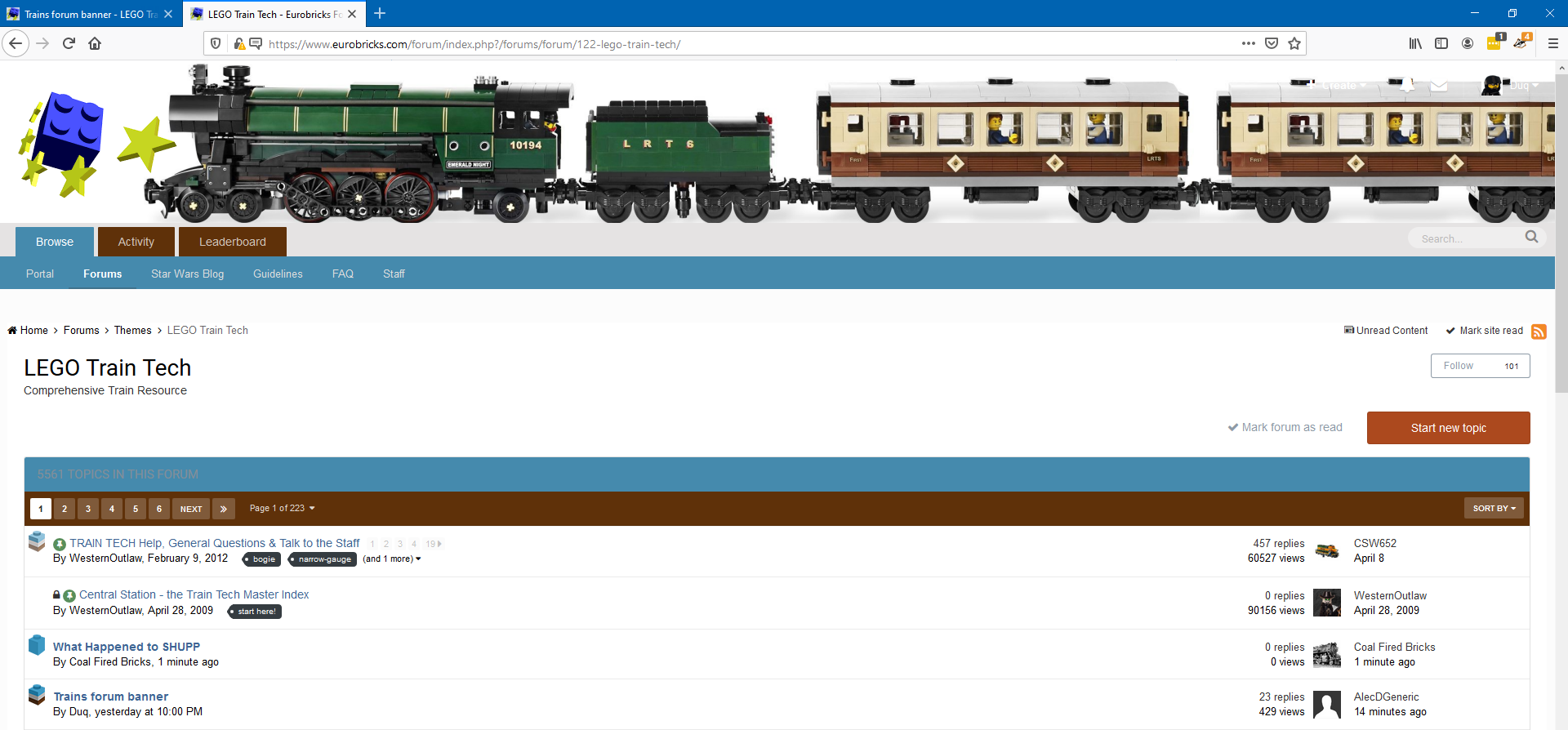
Task: Click the start here! tag
Action: click(x=255, y=612)
